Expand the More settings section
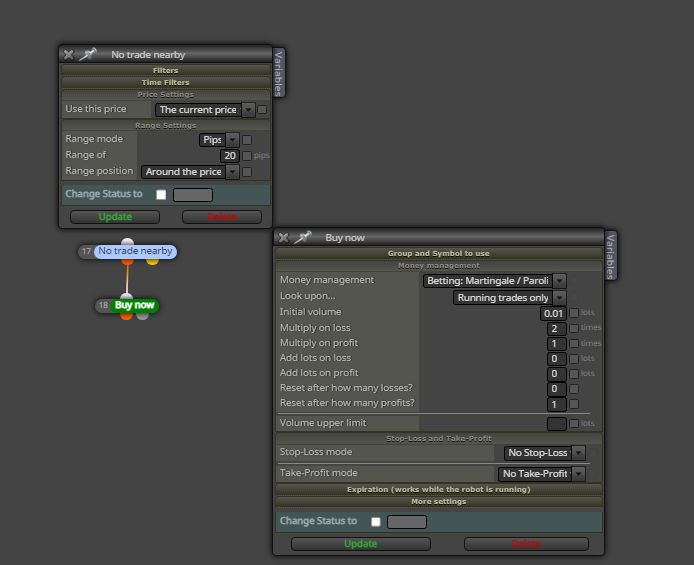The height and width of the screenshot is (565, 694). click(x=439, y=501)
